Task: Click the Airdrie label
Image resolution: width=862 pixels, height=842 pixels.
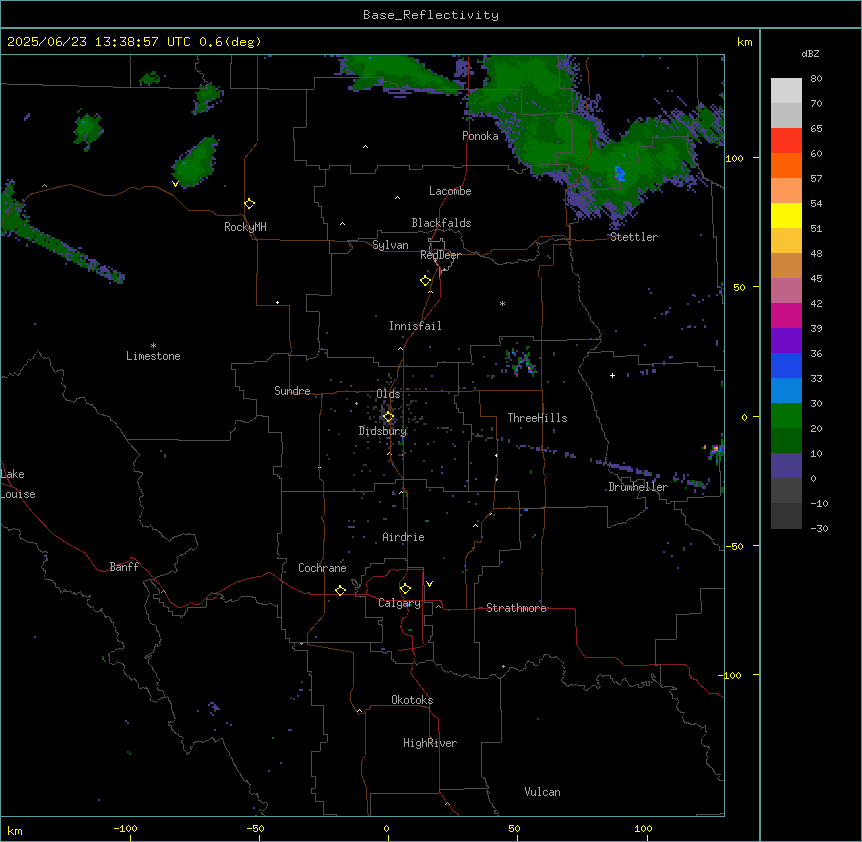Action: click(403, 537)
